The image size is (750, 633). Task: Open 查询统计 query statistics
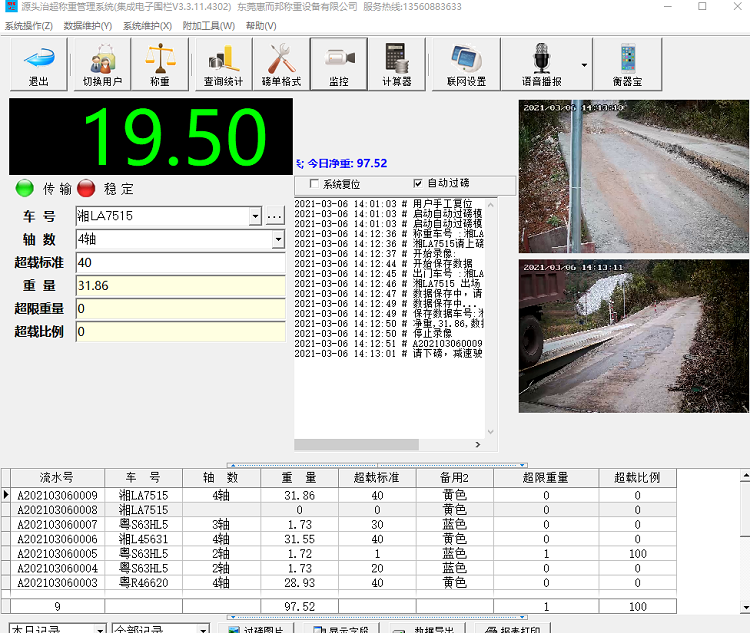coord(224,64)
